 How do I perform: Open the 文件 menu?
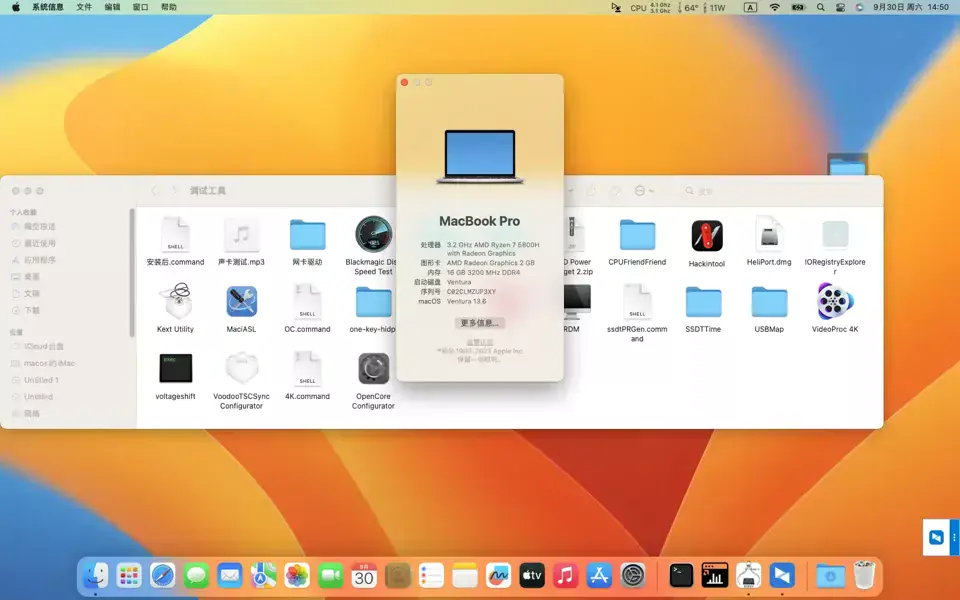point(84,7)
